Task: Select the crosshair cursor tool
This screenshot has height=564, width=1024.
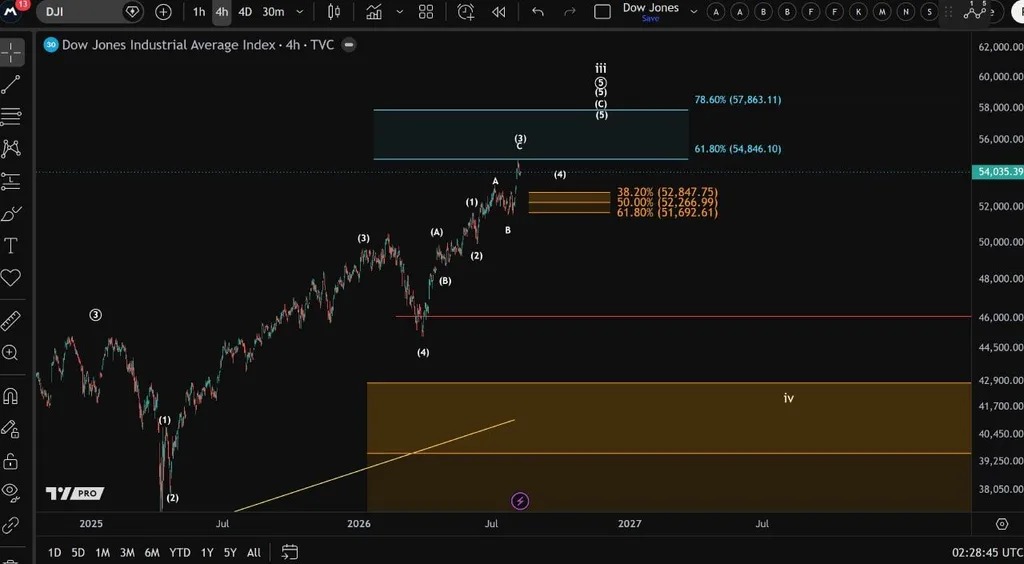Action: click(11, 52)
